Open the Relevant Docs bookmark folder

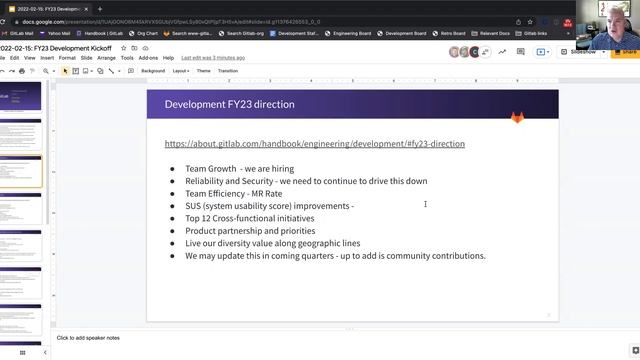[x=490, y=33]
